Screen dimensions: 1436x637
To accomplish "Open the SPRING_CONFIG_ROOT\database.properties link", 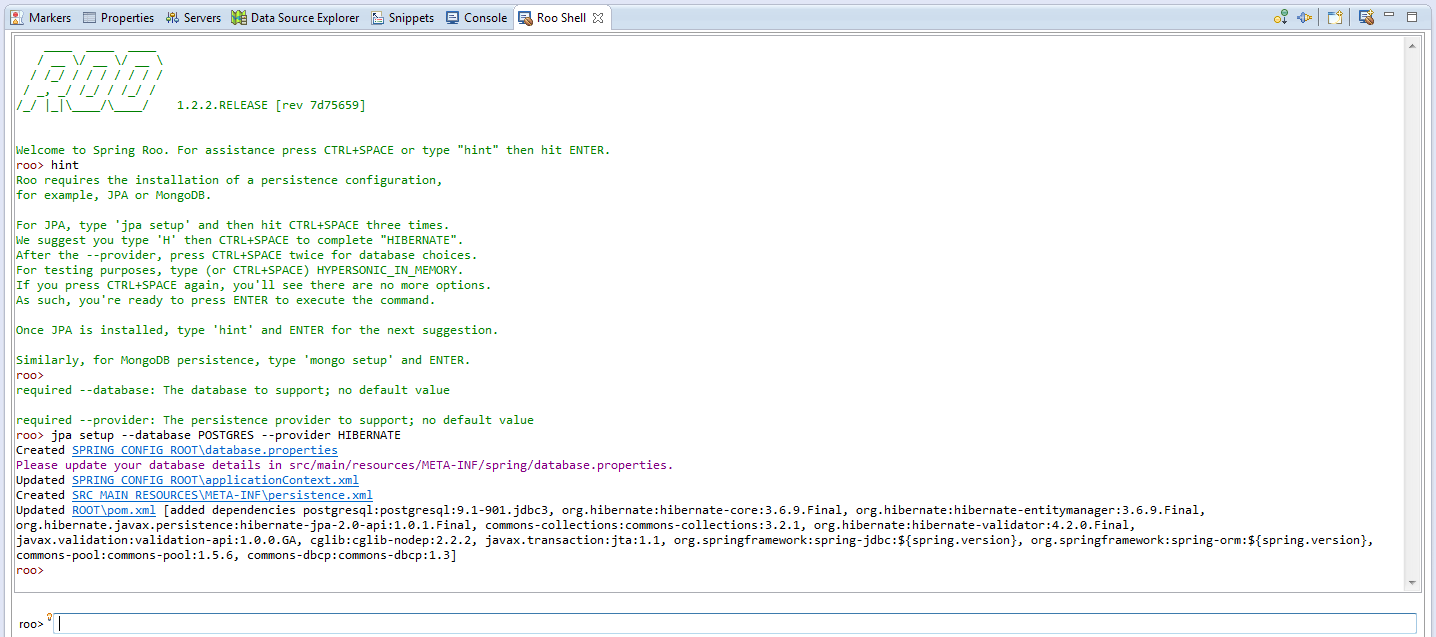I will tap(204, 450).
